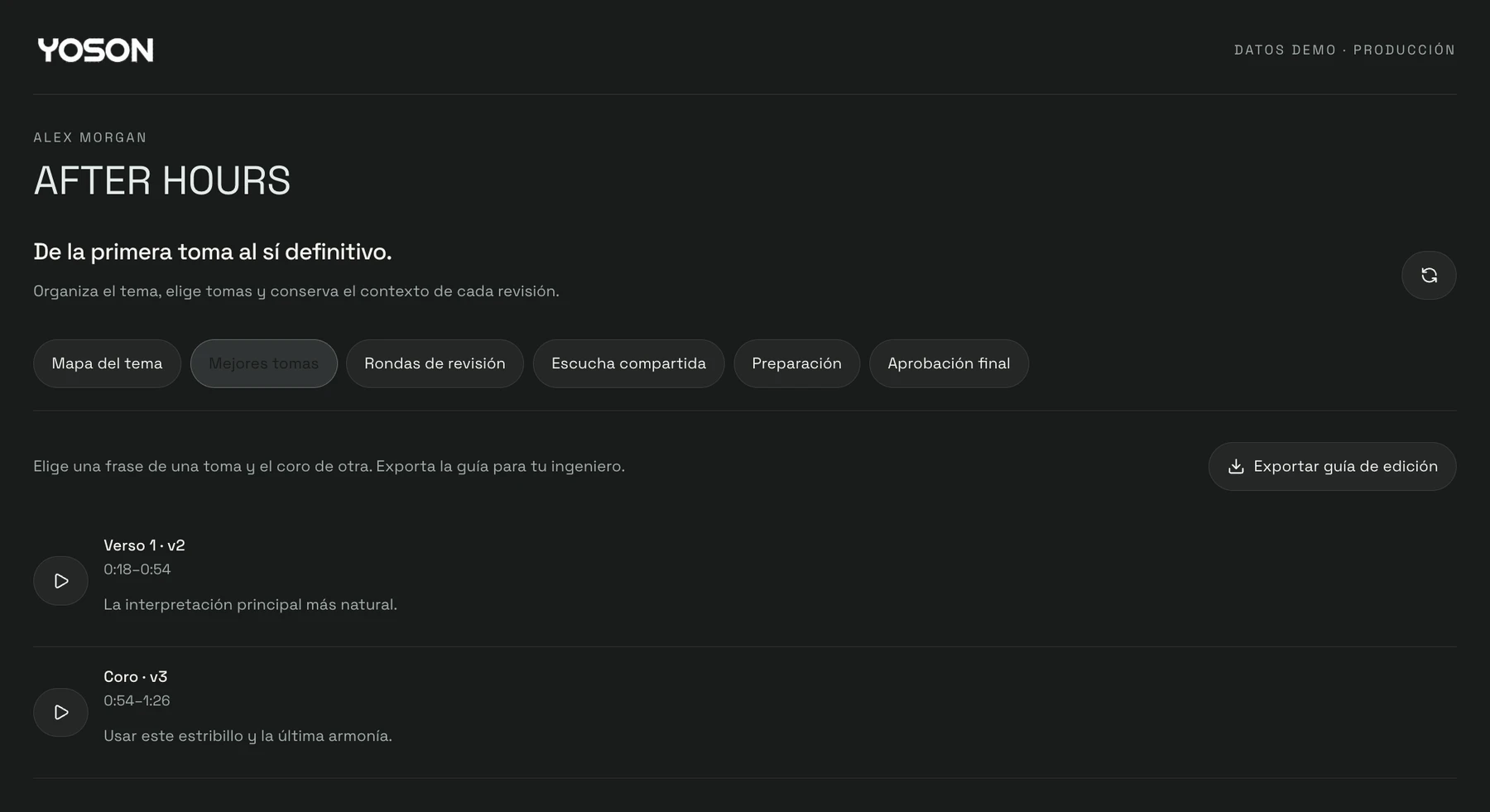The height and width of the screenshot is (812, 1490).
Task: Click Exportar guía de edición button
Action: click(1332, 467)
